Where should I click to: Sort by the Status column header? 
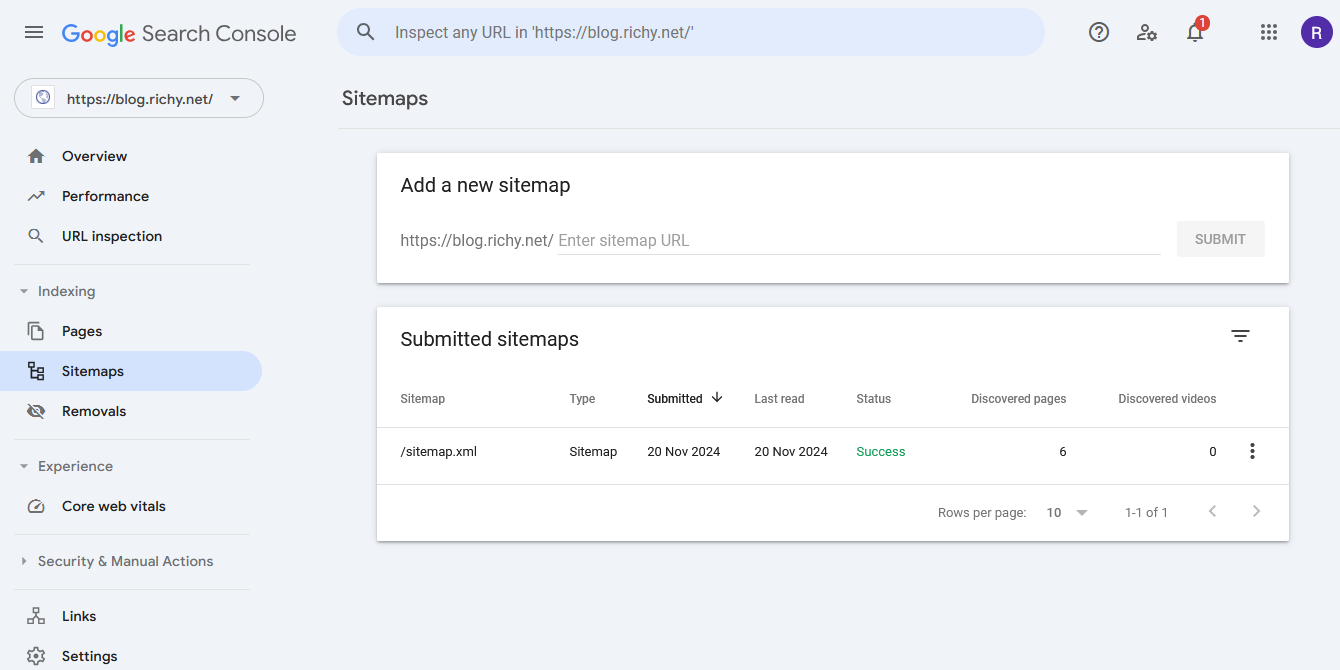coord(873,399)
